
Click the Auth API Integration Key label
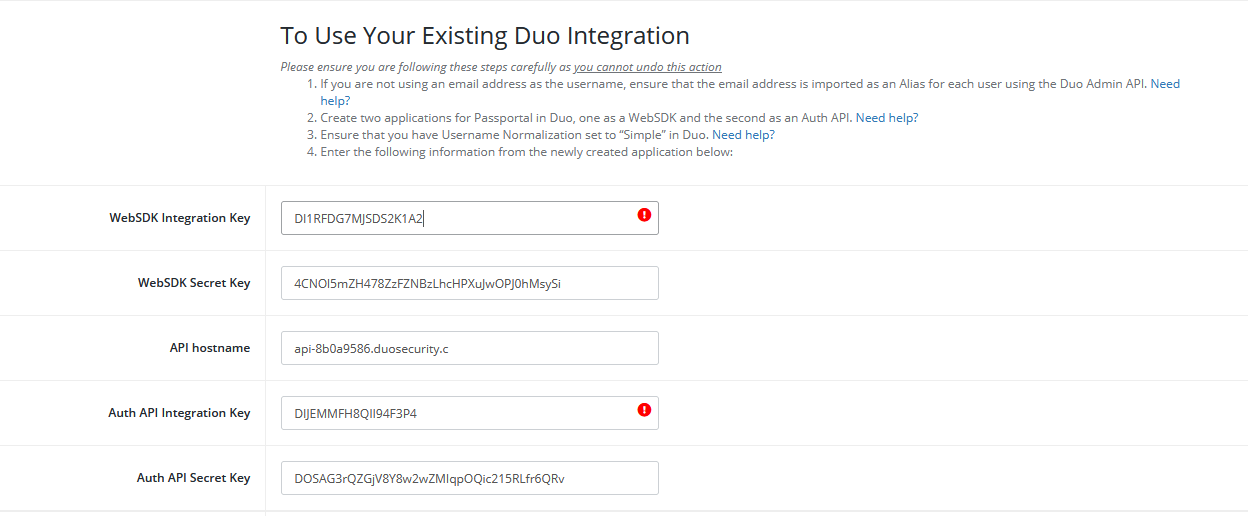(x=179, y=413)
